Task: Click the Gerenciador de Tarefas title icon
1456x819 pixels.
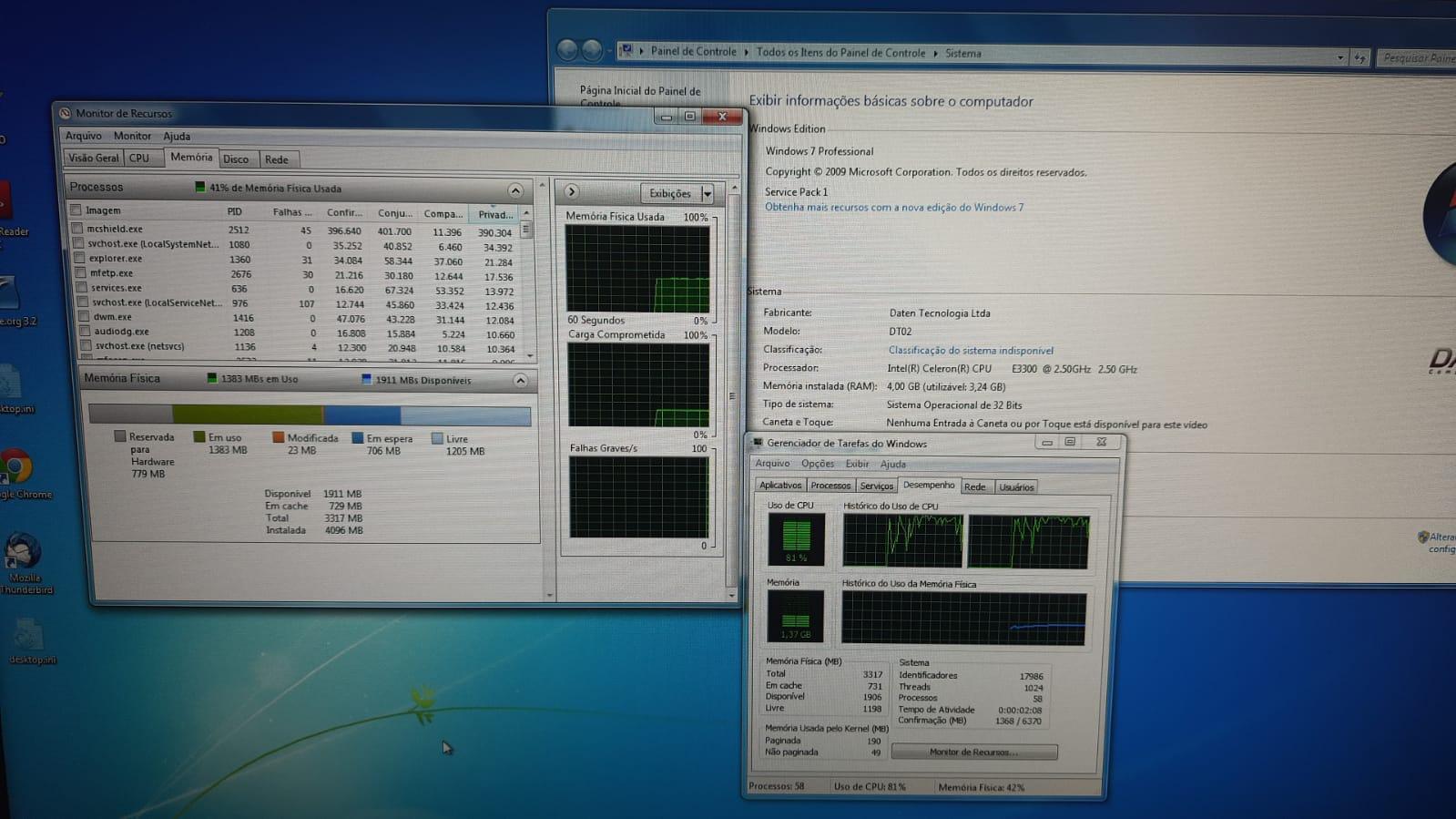Action: 757,443
